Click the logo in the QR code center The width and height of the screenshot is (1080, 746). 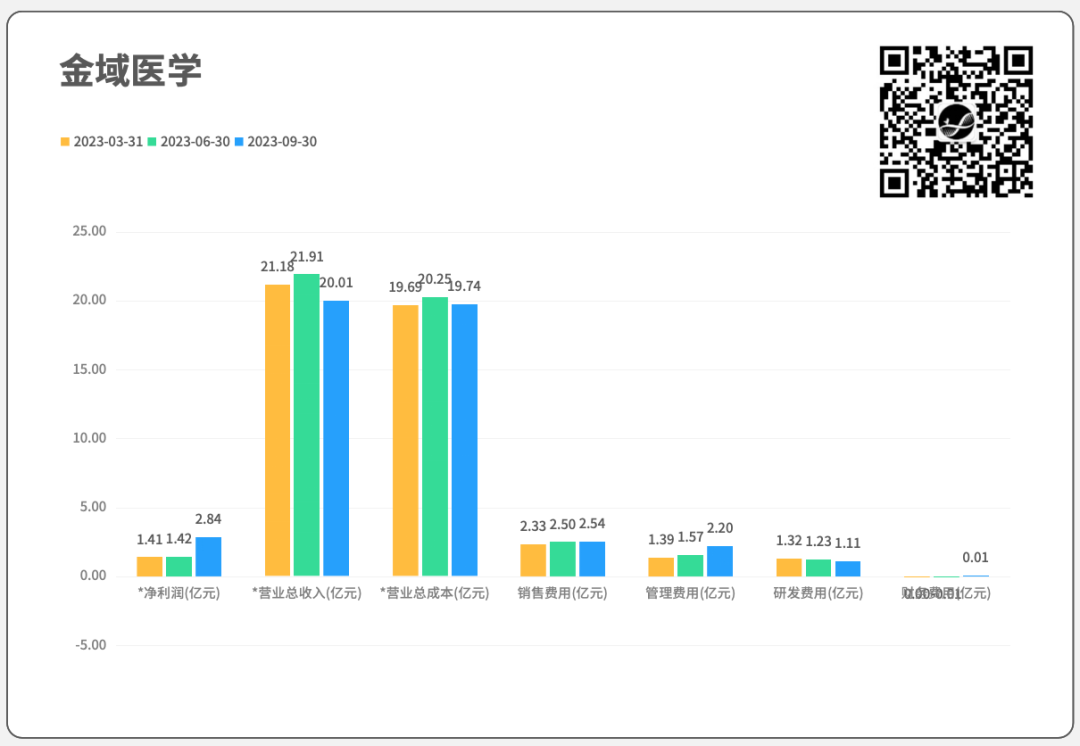[x=956, y=122]
